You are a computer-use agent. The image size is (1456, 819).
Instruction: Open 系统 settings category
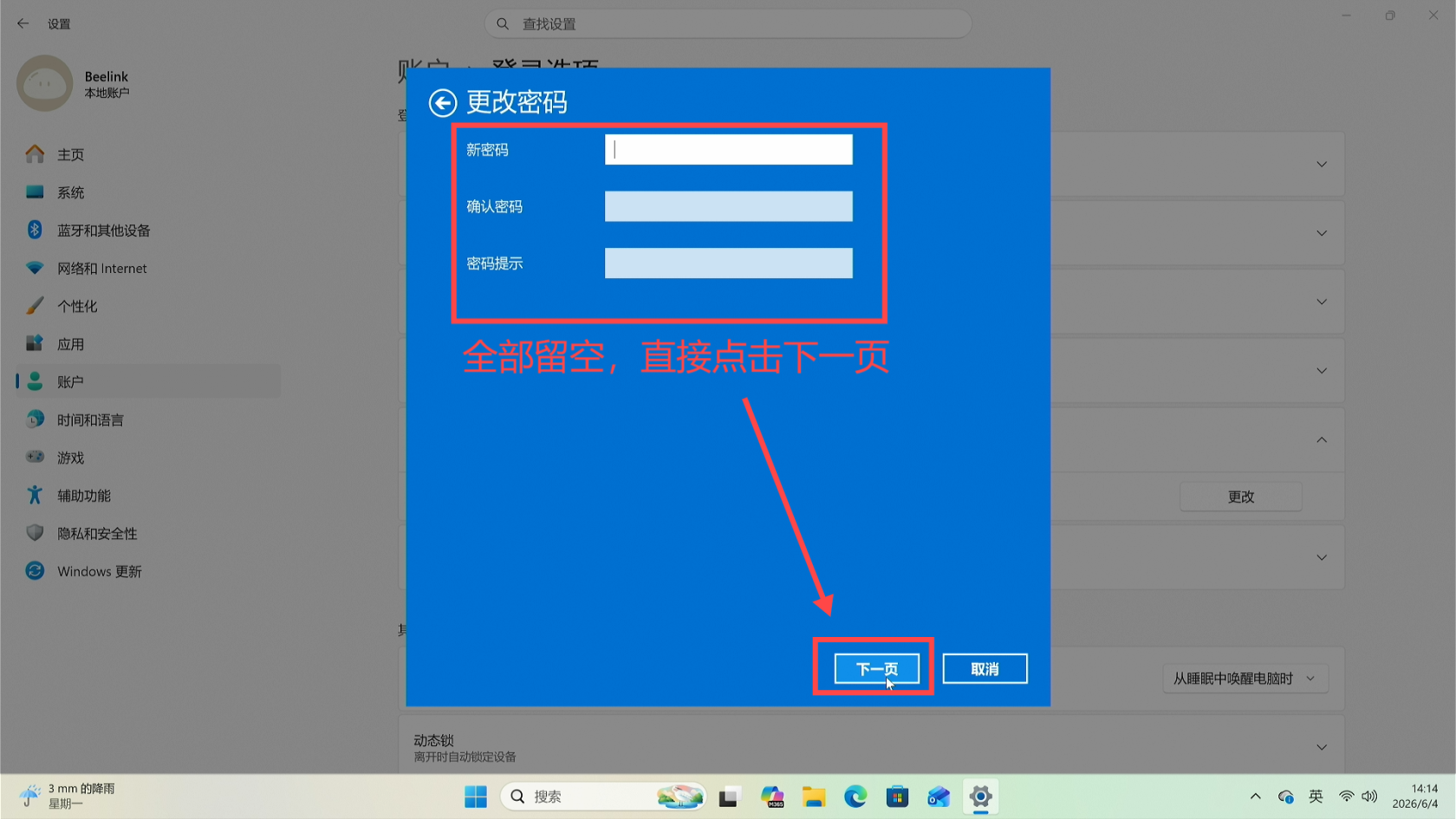click(x=147, y=192)
